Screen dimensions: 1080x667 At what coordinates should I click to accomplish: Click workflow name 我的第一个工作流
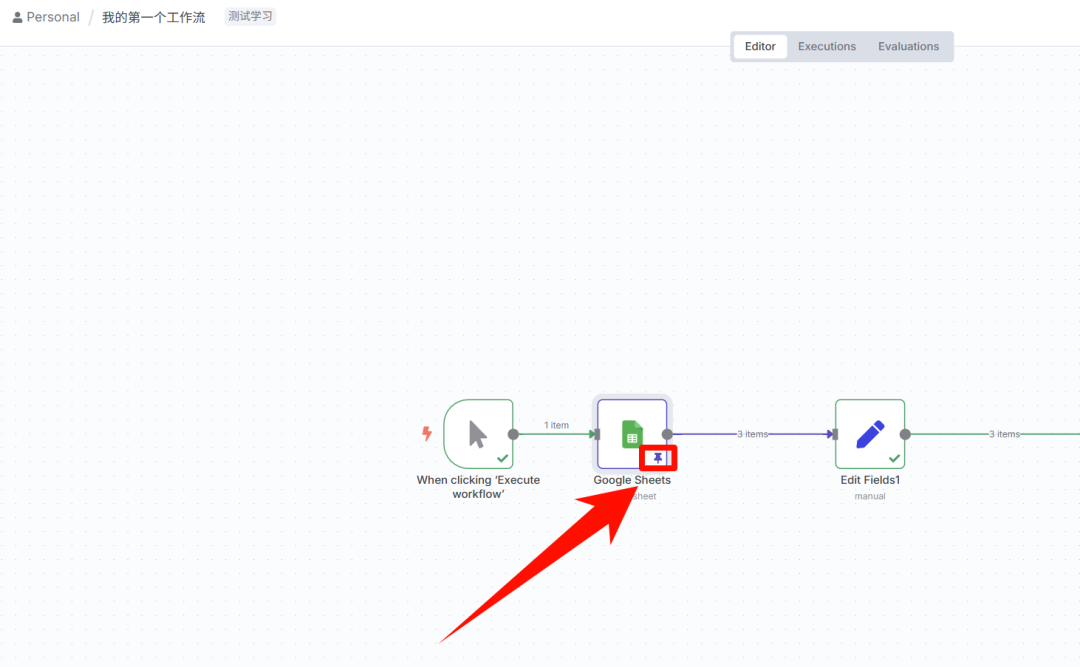(x=153, y=17)
